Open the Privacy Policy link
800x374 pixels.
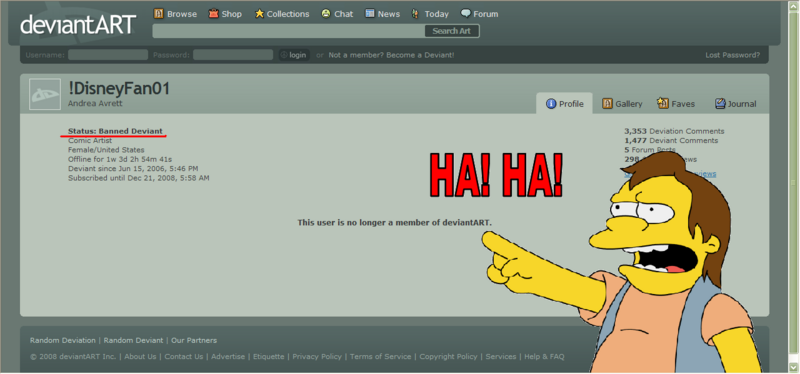click(317, 357)
